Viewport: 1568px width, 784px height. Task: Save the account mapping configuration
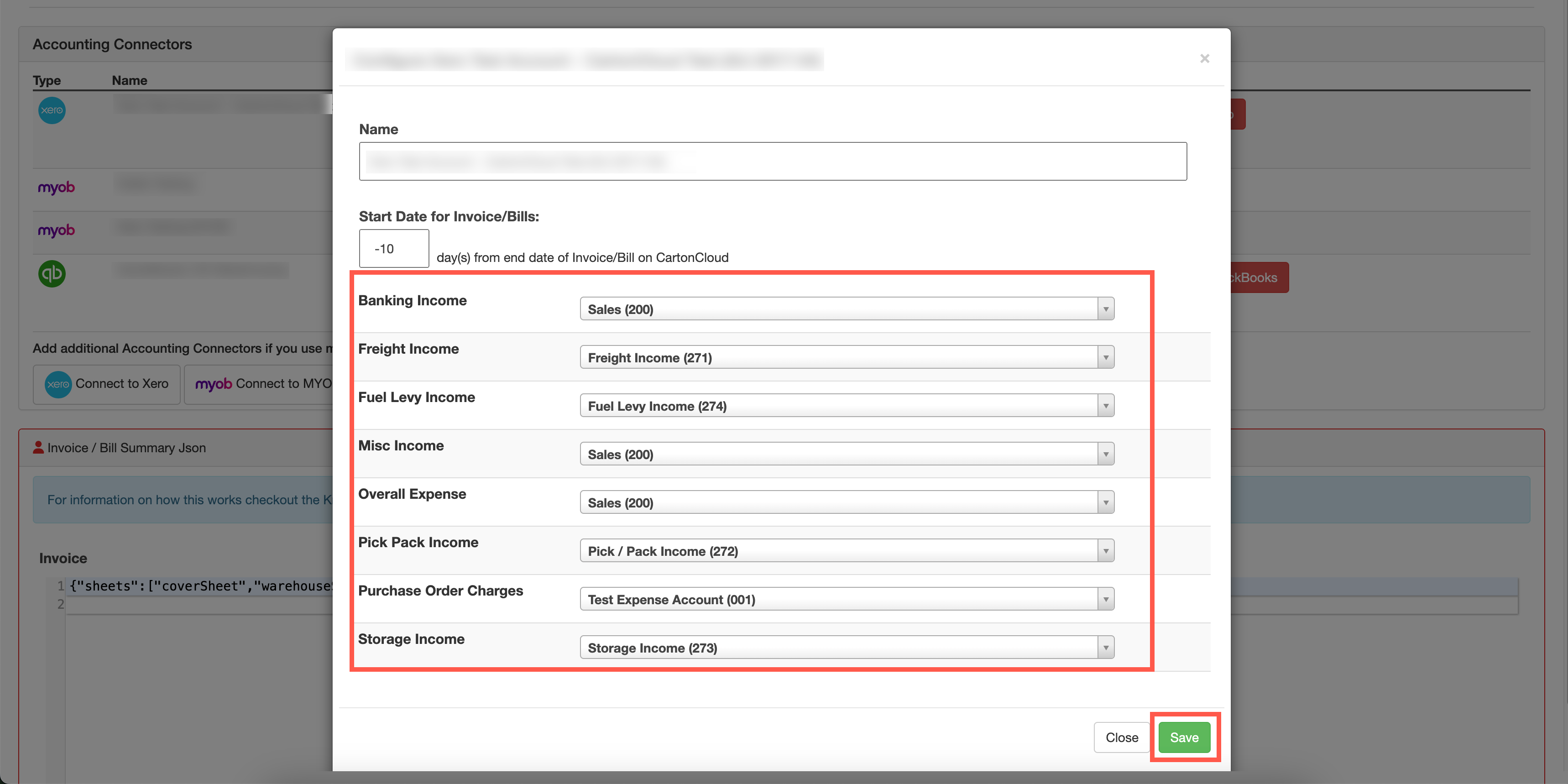click(x=1184, y=737)
